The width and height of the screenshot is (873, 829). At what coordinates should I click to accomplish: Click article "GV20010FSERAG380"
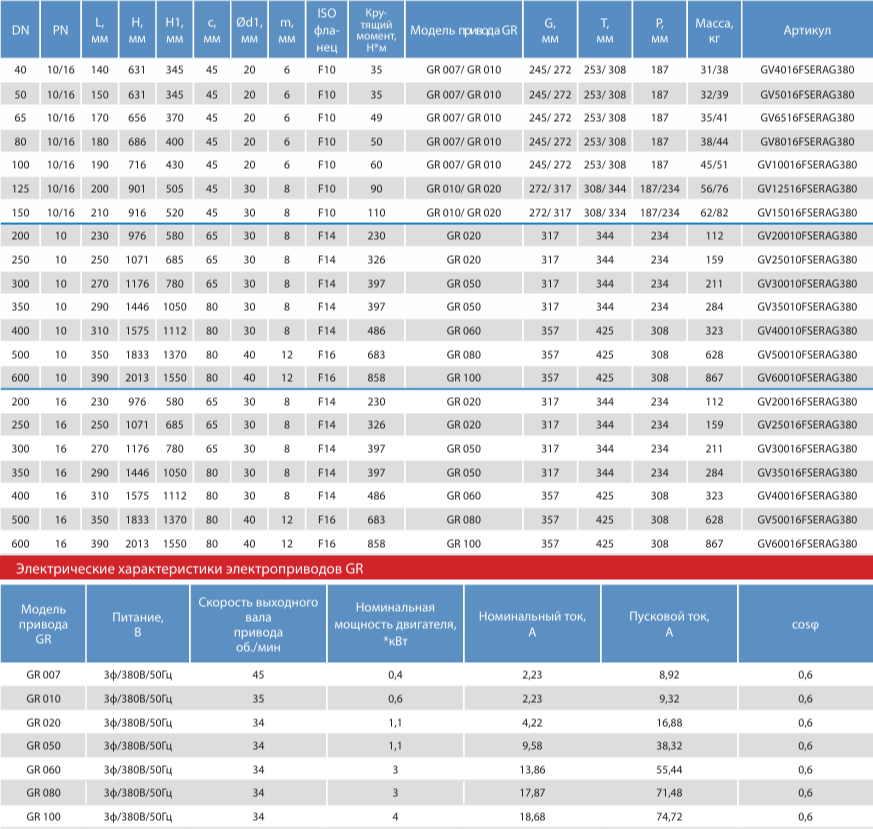pos(807,236)
